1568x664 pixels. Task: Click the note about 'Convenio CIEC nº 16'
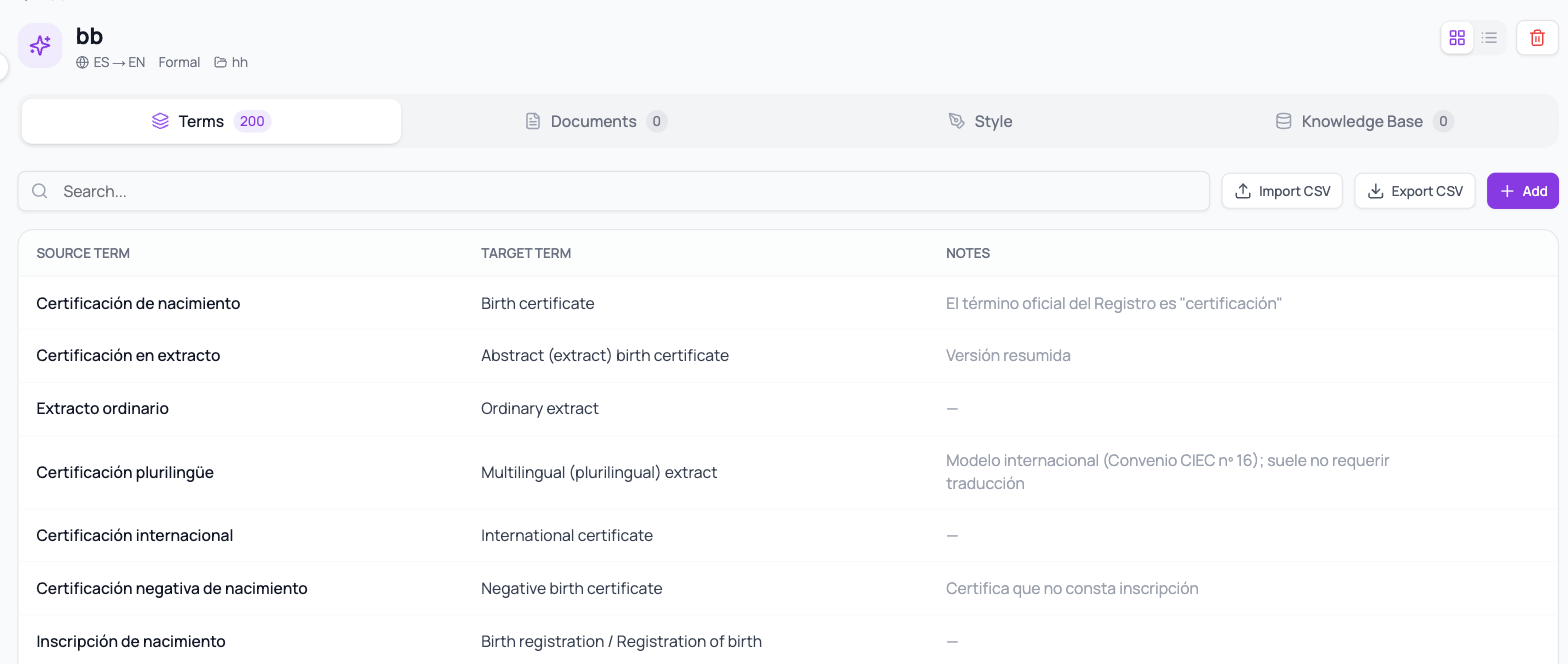[1168, 472]
